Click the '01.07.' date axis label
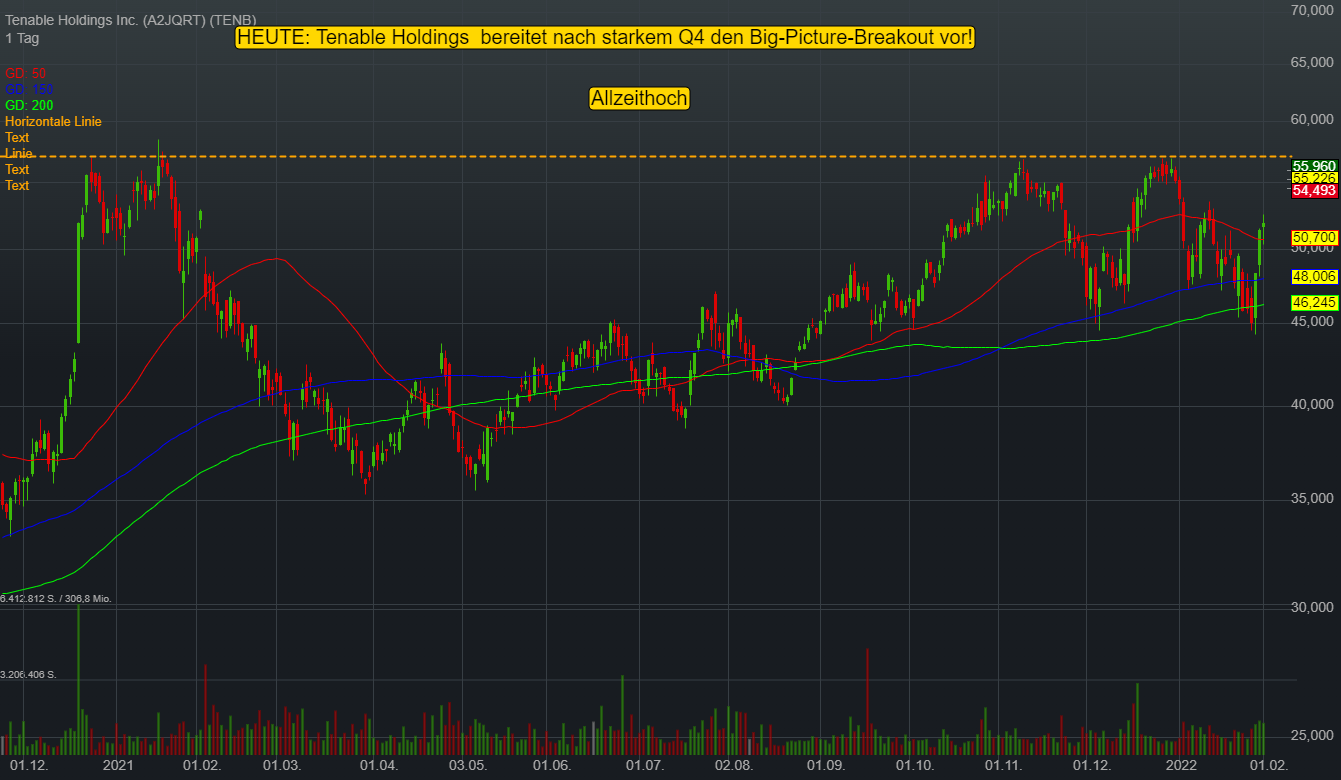The width and height of the screenshot is (1341, 780). [645, 766]
